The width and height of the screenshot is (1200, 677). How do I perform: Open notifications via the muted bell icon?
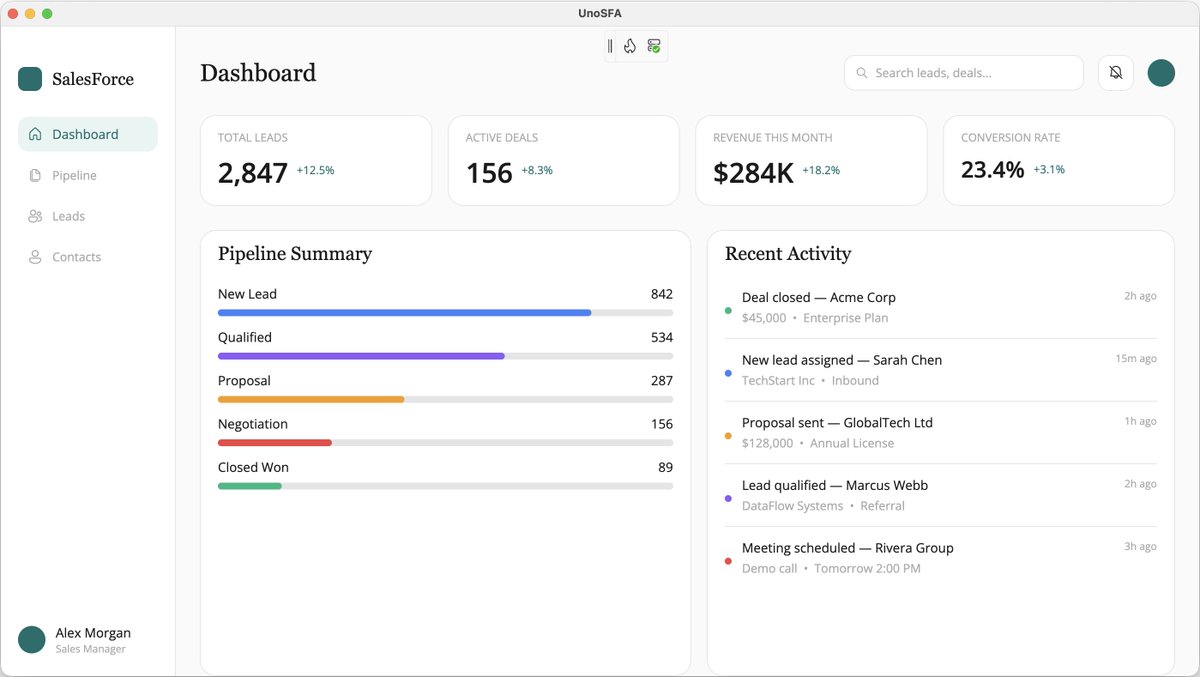(x=1116, y=73)
